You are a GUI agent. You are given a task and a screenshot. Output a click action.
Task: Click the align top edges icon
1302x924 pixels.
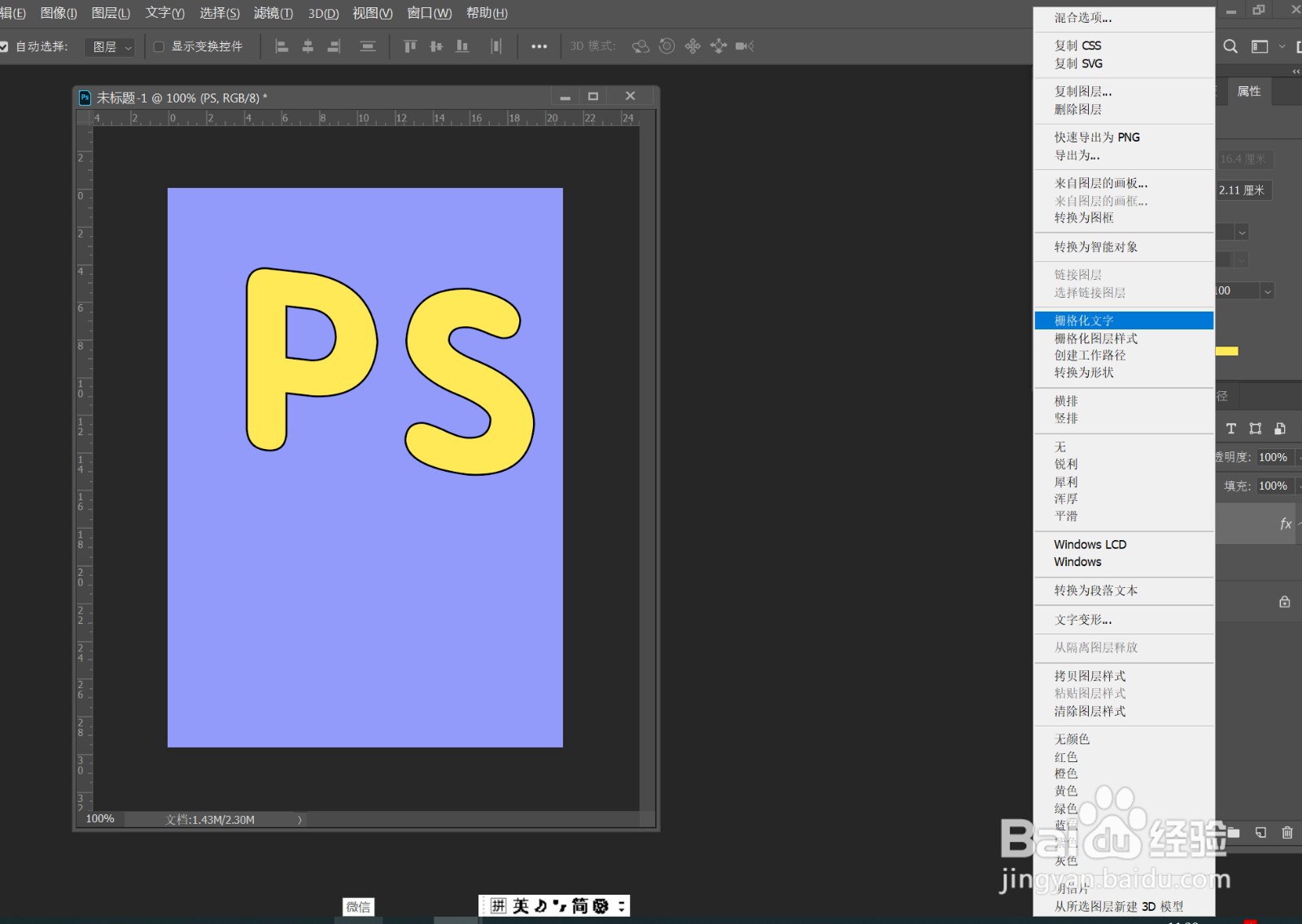(x=410, y=46)
